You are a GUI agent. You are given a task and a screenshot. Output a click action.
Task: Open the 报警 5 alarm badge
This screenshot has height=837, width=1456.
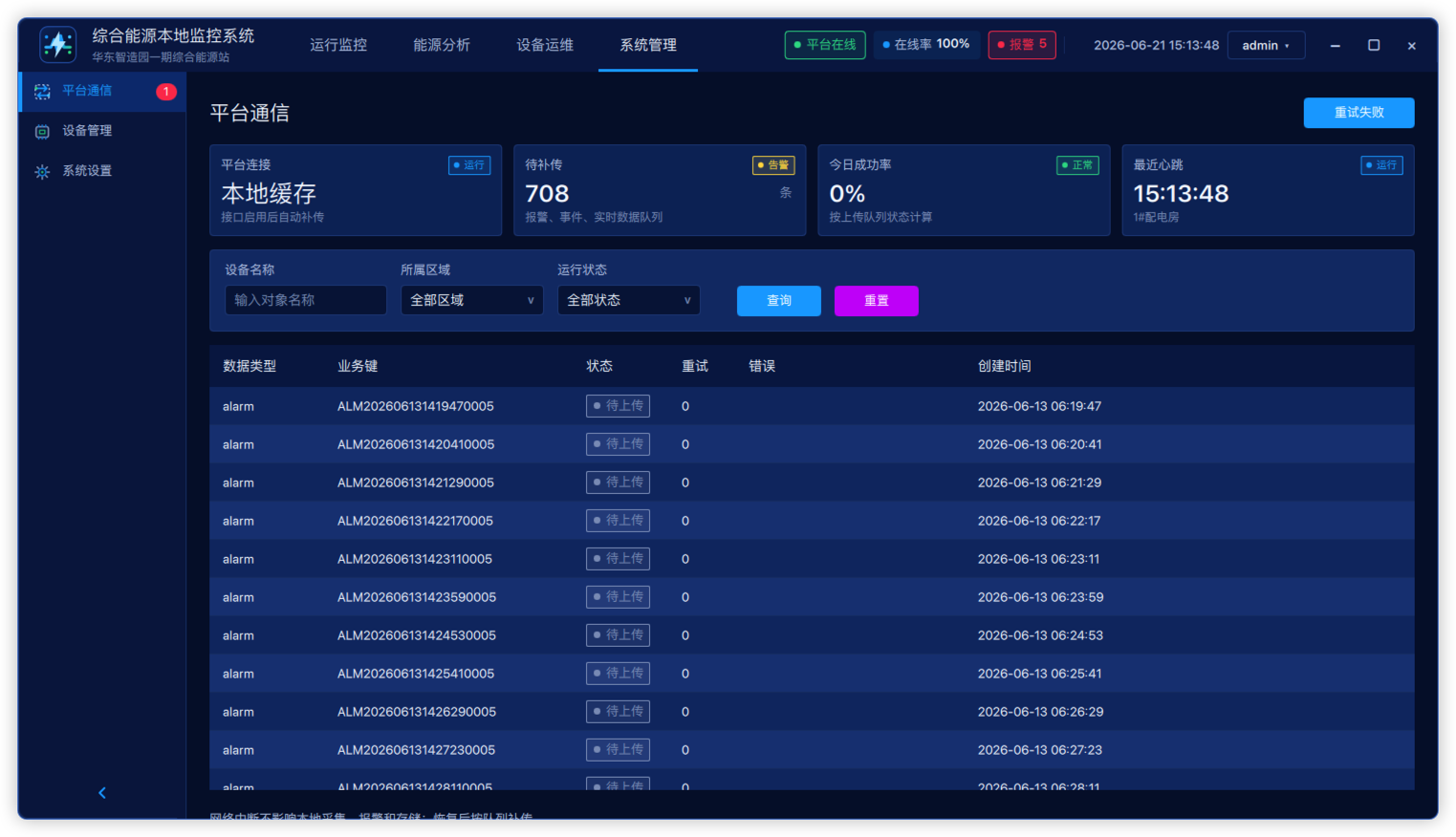pyautogui.click(x=1022, y=45)
